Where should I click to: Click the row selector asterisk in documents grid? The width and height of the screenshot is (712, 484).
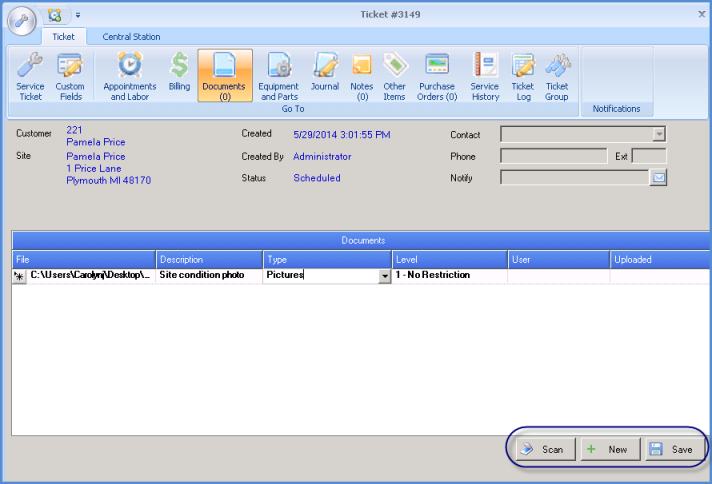[19, 276]
